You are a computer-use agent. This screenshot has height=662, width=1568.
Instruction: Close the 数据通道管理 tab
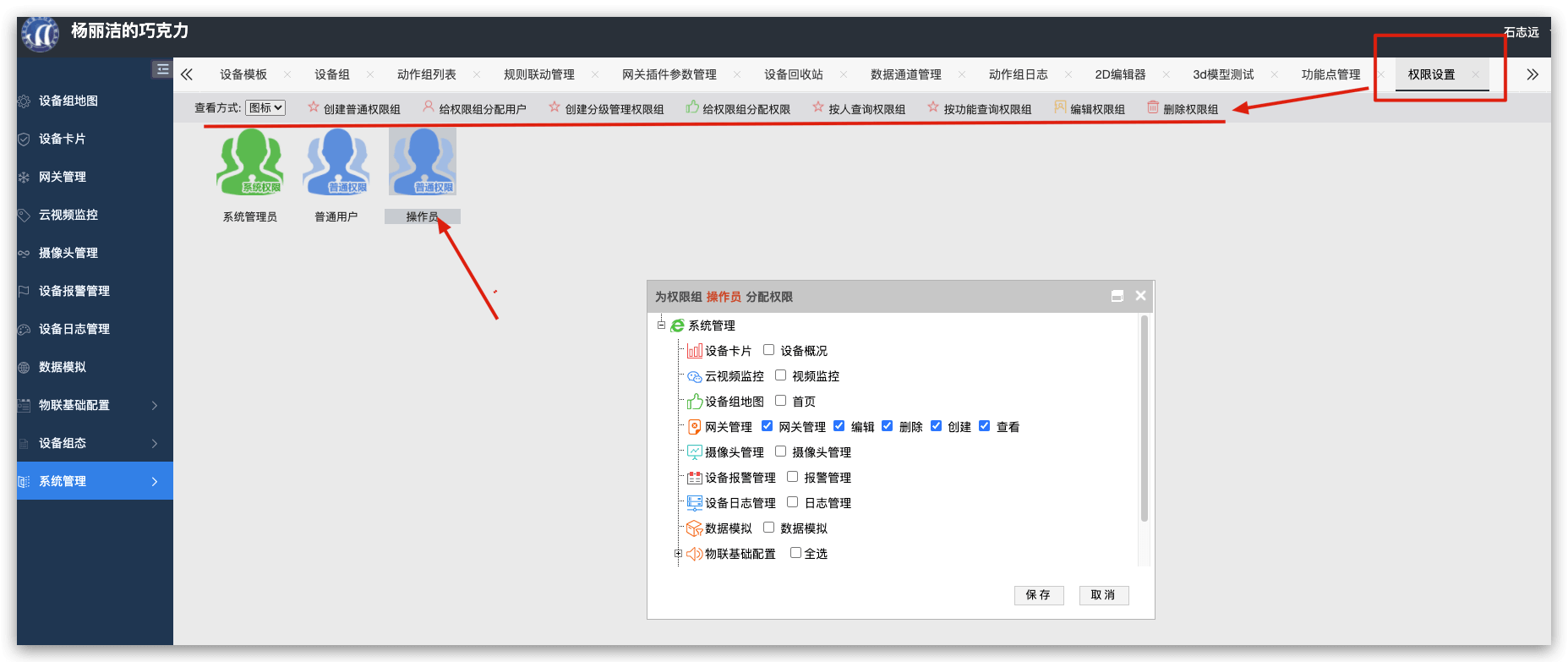(961, 74)
